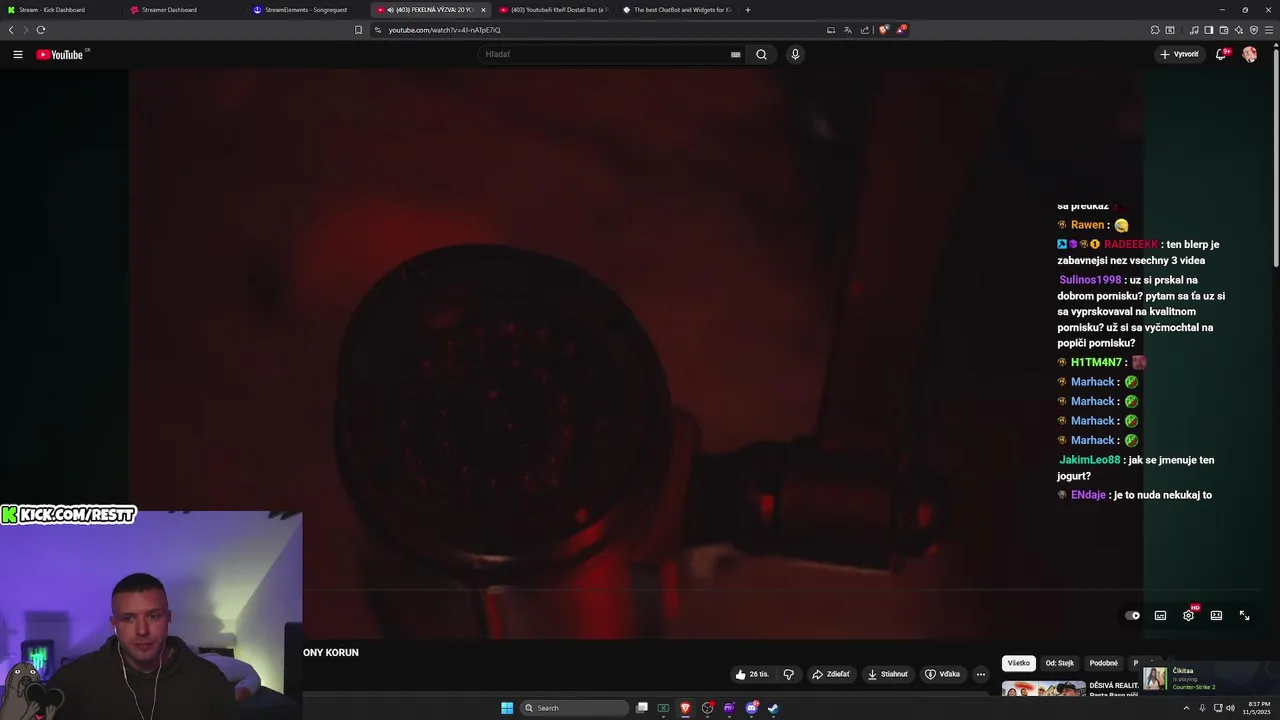Click the Sulinos1998 username in chat

[x=1090, y=280]
